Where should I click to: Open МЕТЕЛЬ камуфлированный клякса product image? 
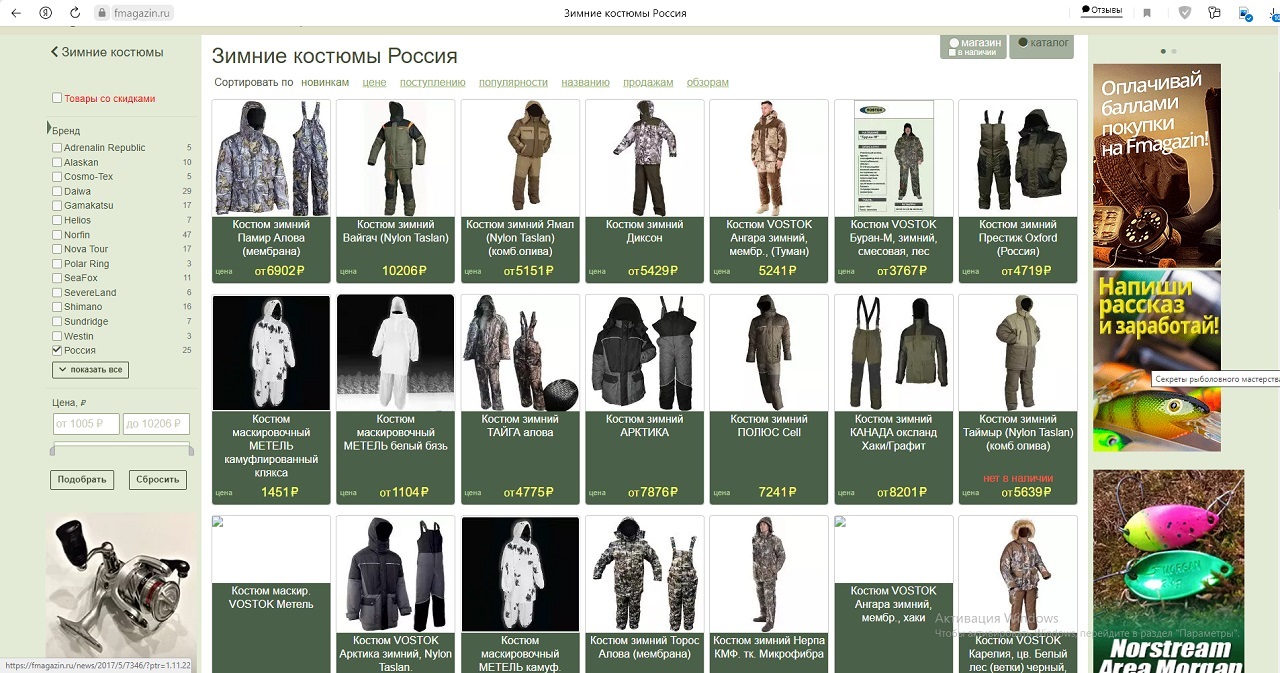pos(271,353)
